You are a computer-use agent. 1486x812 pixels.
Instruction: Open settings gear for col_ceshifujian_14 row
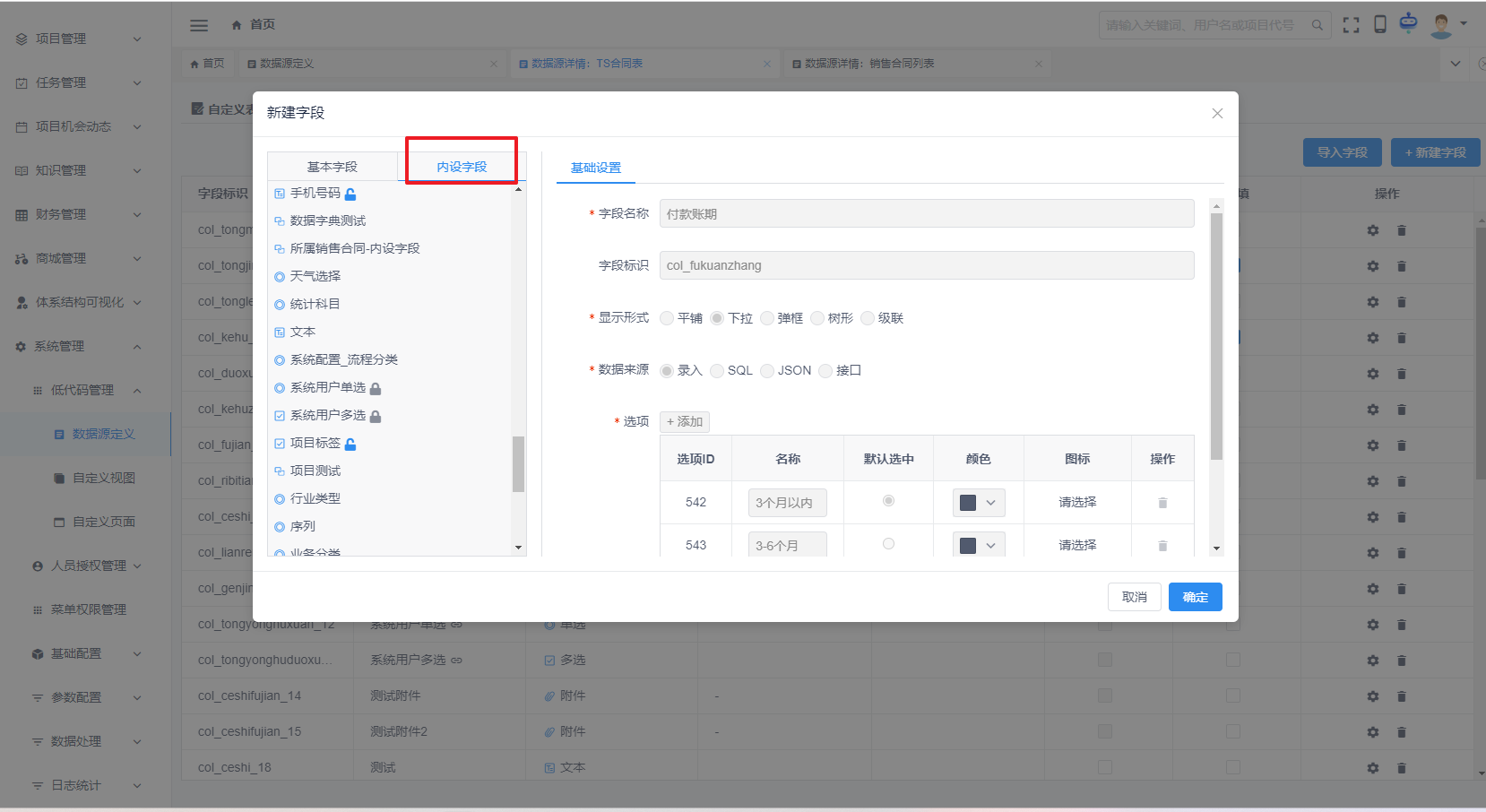(1373, 696)
